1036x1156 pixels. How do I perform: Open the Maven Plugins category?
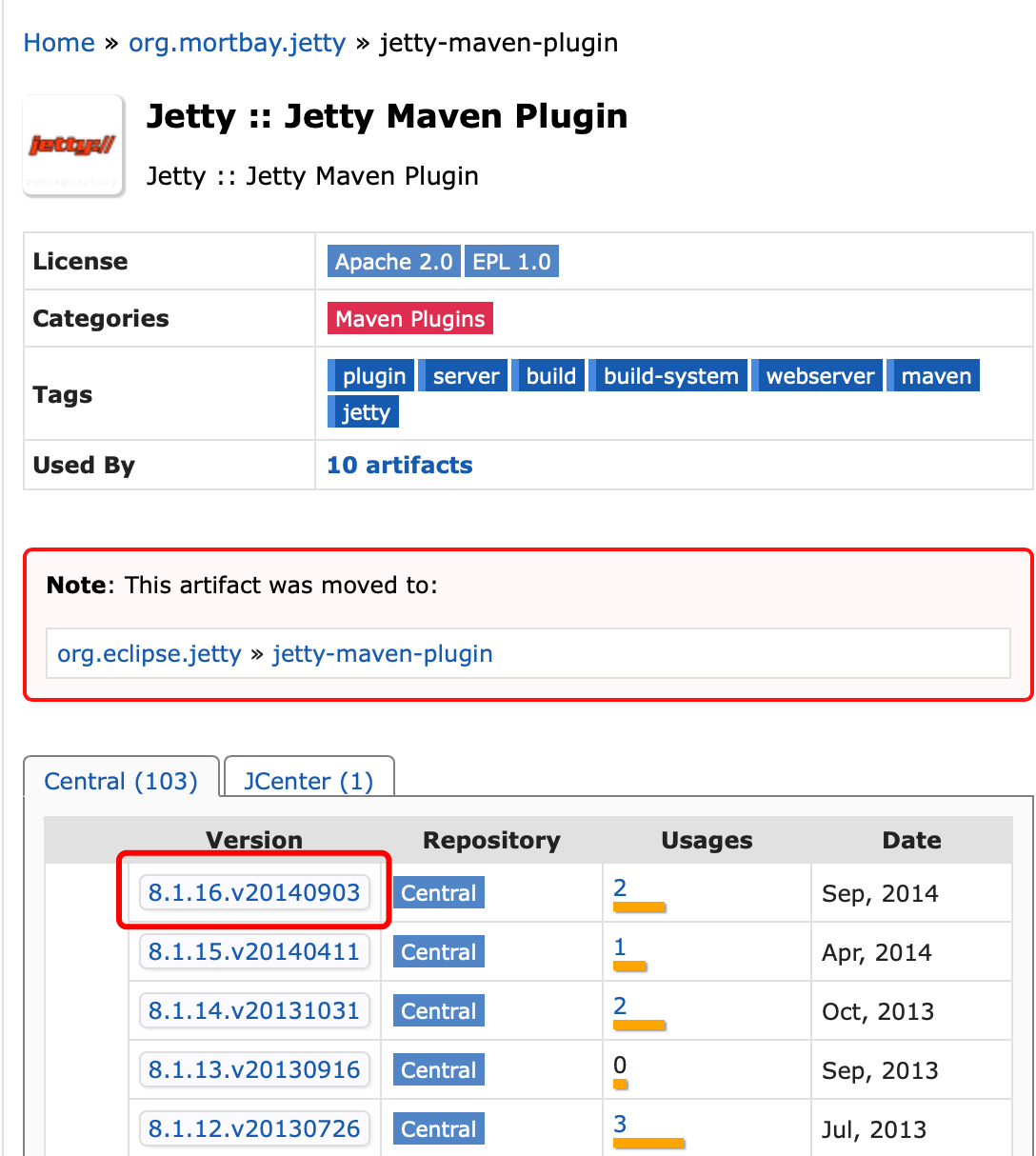(410, 319)
